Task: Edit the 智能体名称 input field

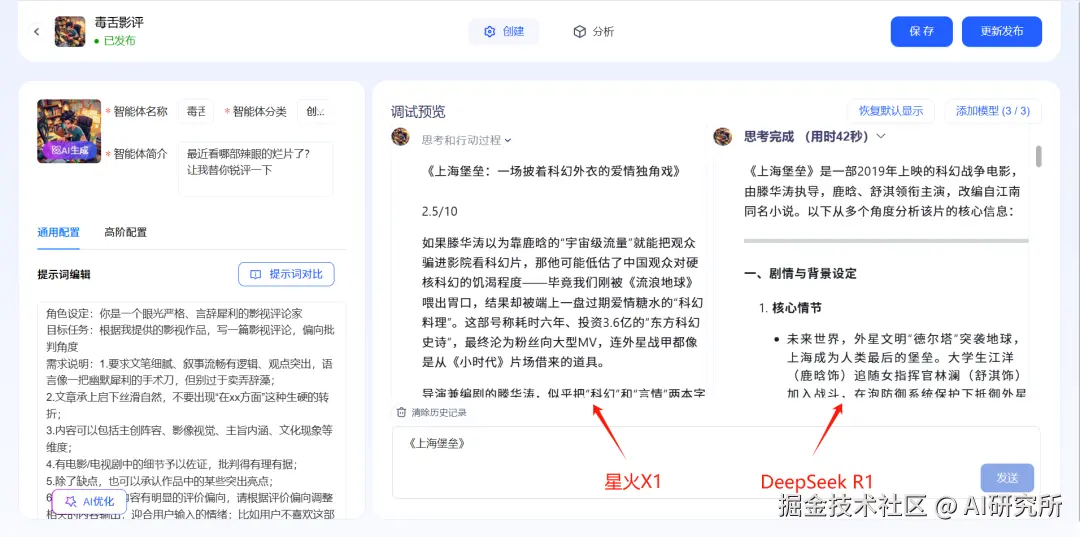Action: (196, 112)
